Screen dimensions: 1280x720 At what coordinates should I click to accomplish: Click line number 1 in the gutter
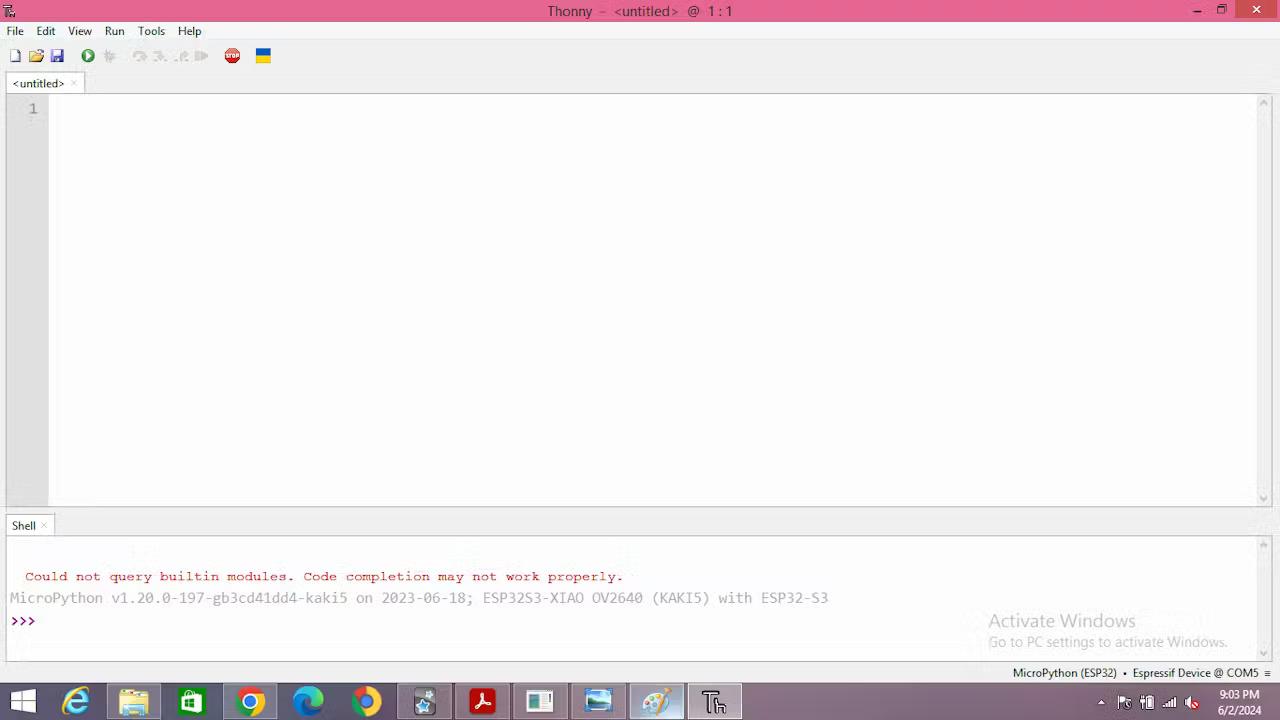33,108
